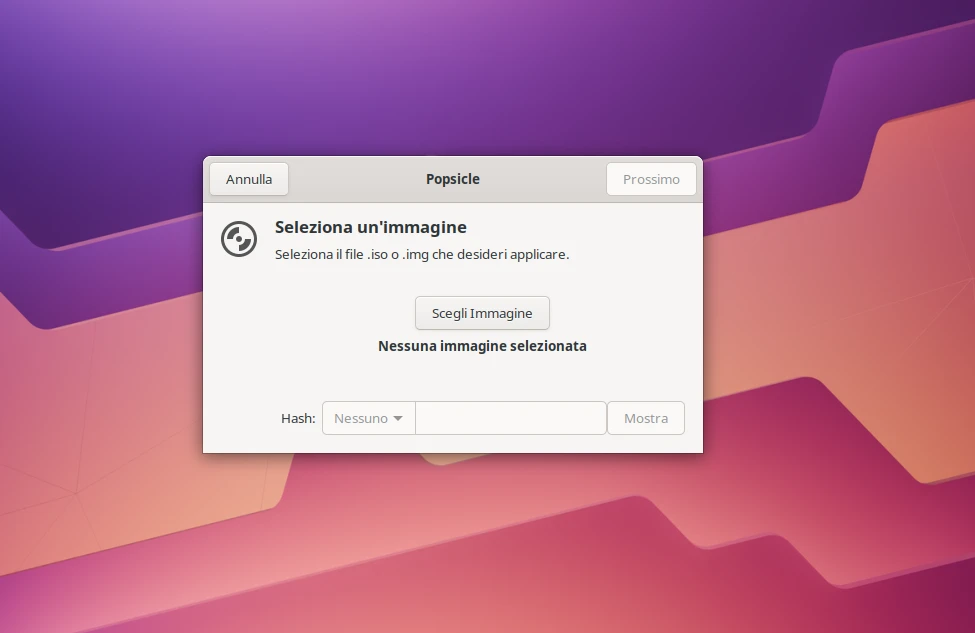Click the 'Nessuna immagine selezionata' status text
Screen dimensions: 975x633
tap(482, 346)
